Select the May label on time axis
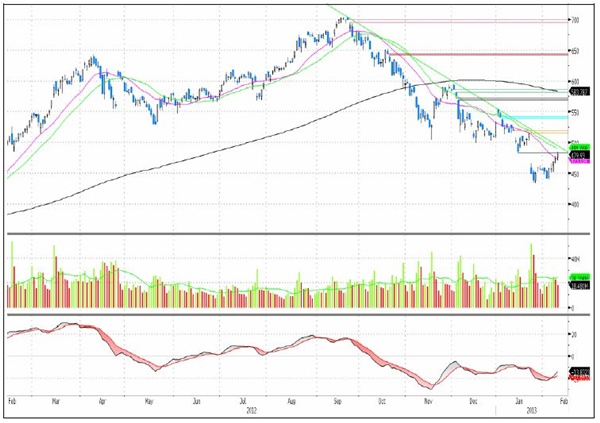This screenshot has width=600, height=423. click(148, 398)
